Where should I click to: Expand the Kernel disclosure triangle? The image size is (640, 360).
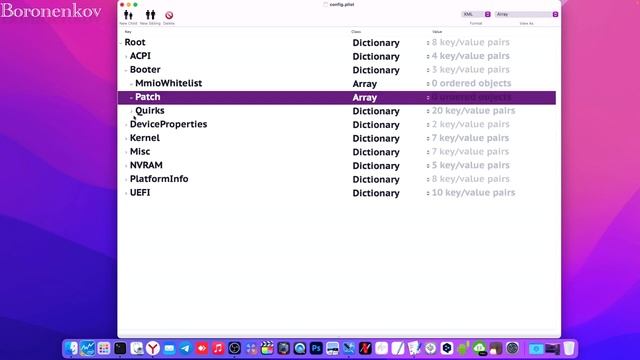(126, 138)
